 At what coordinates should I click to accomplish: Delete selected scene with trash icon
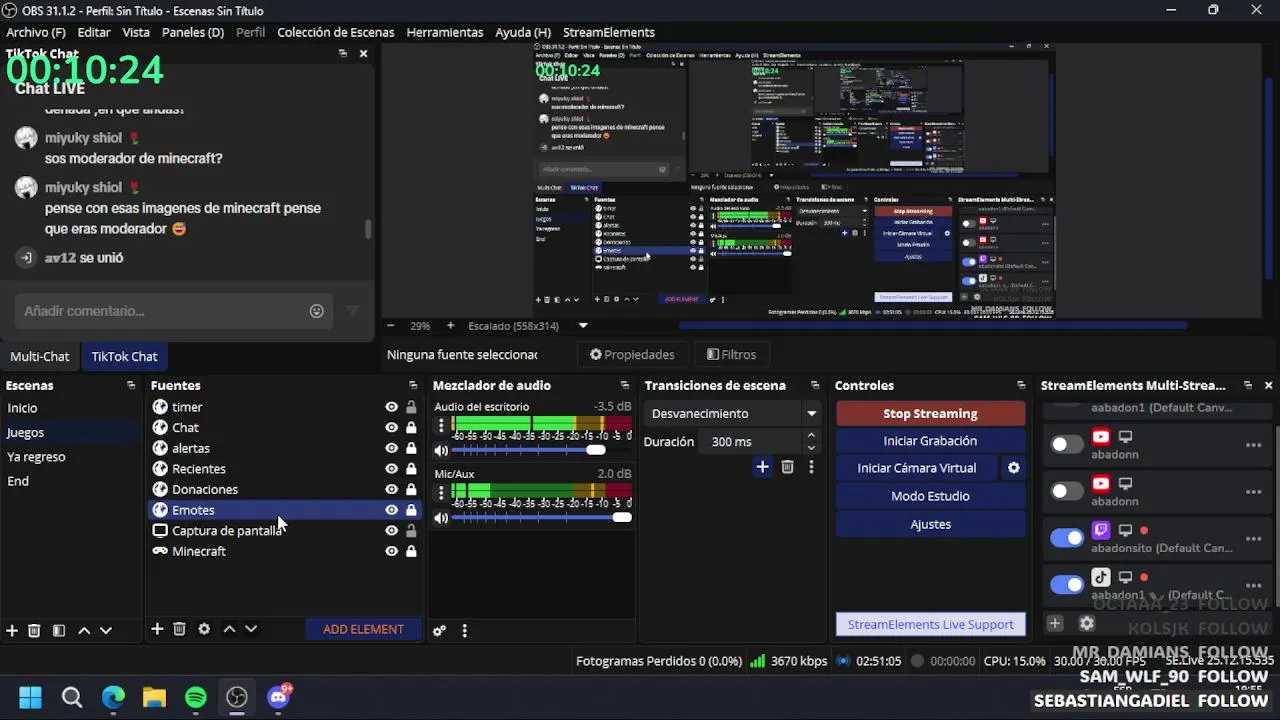[34, 630]
